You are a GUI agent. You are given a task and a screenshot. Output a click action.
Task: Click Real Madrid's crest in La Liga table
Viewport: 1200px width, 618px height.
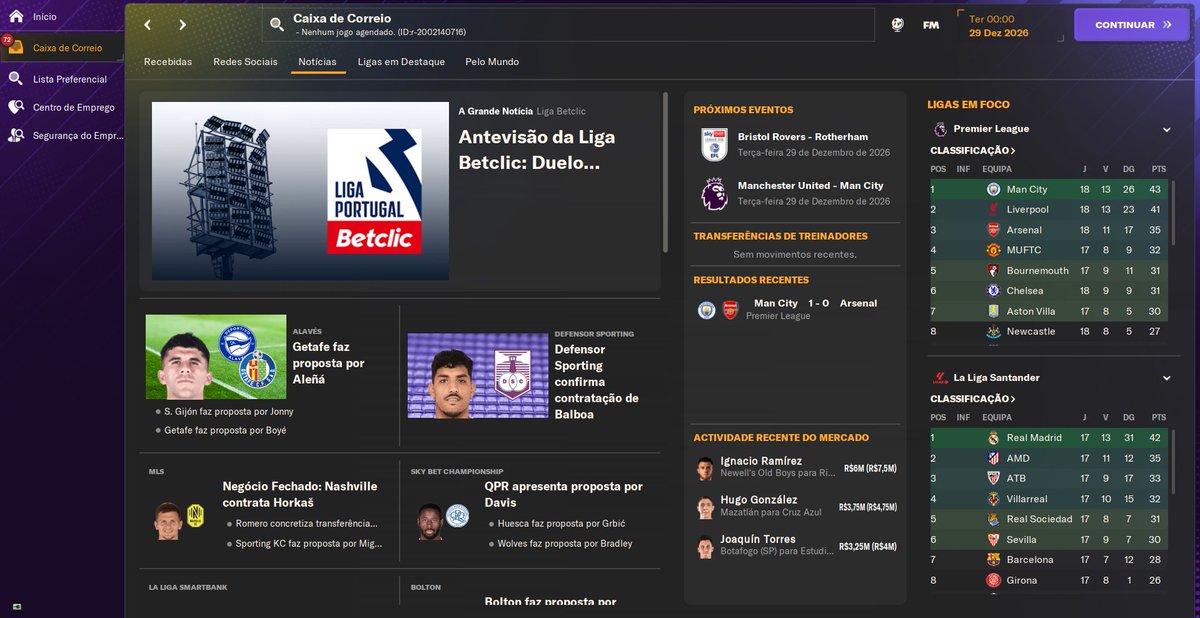pos(993,438)
